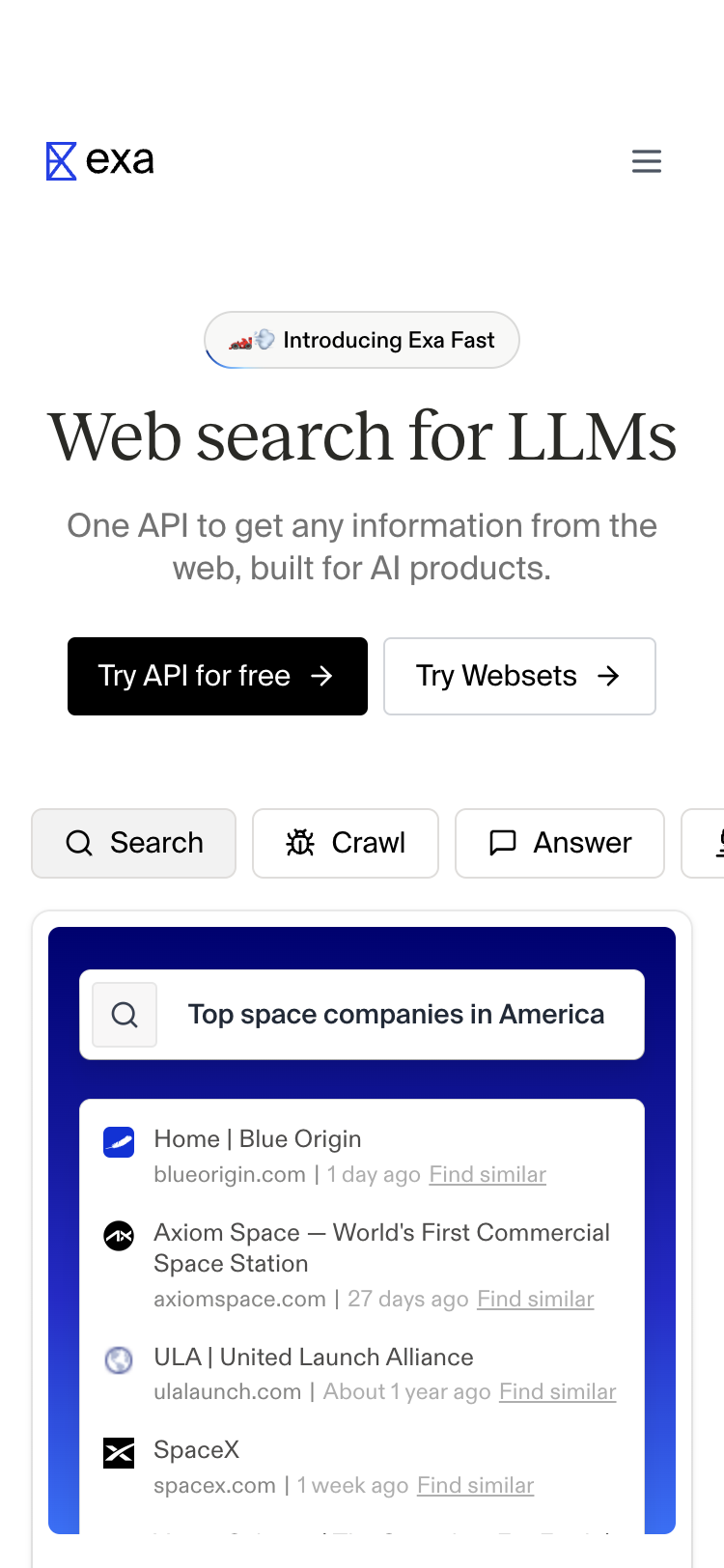
Task: Click the Blue Origin favicon
Action: coord(119,1142)
